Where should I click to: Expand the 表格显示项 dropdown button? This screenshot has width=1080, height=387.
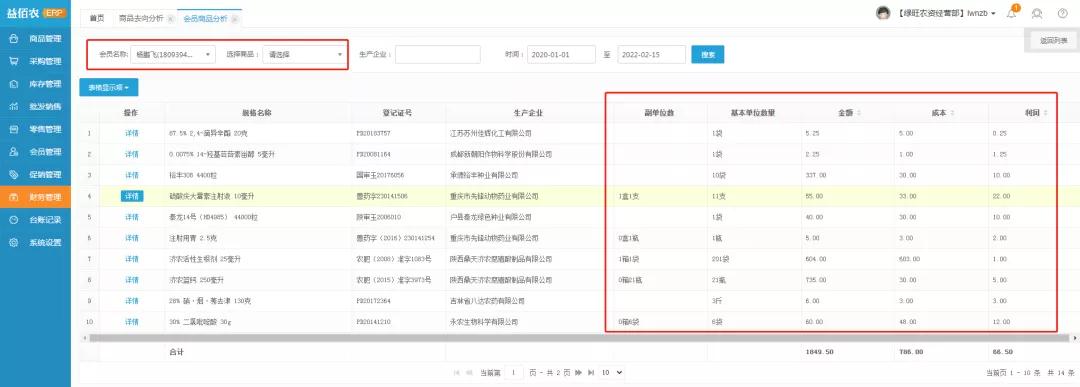coord(109,87)
